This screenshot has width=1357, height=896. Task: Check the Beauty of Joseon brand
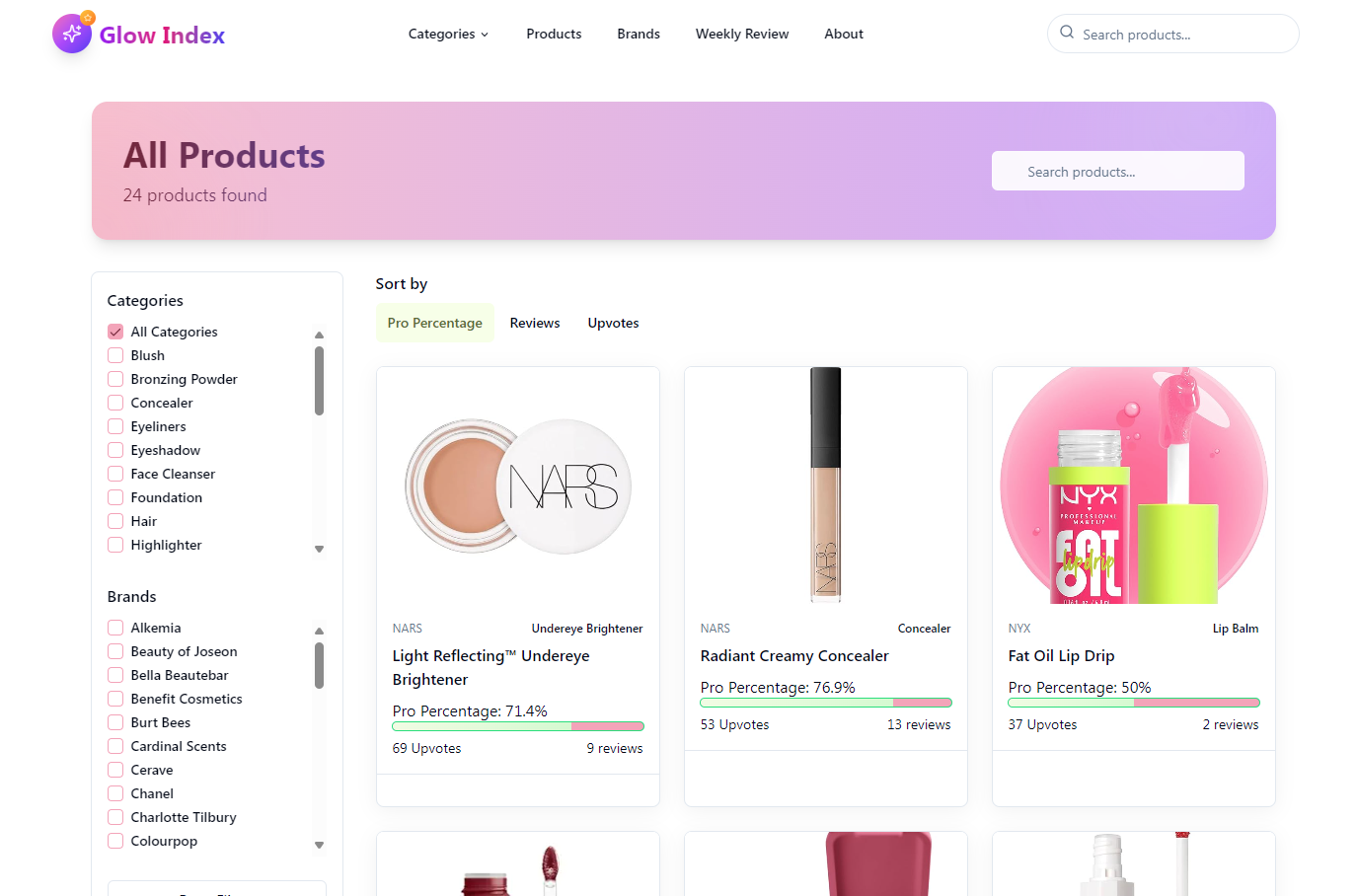point(115,651)
